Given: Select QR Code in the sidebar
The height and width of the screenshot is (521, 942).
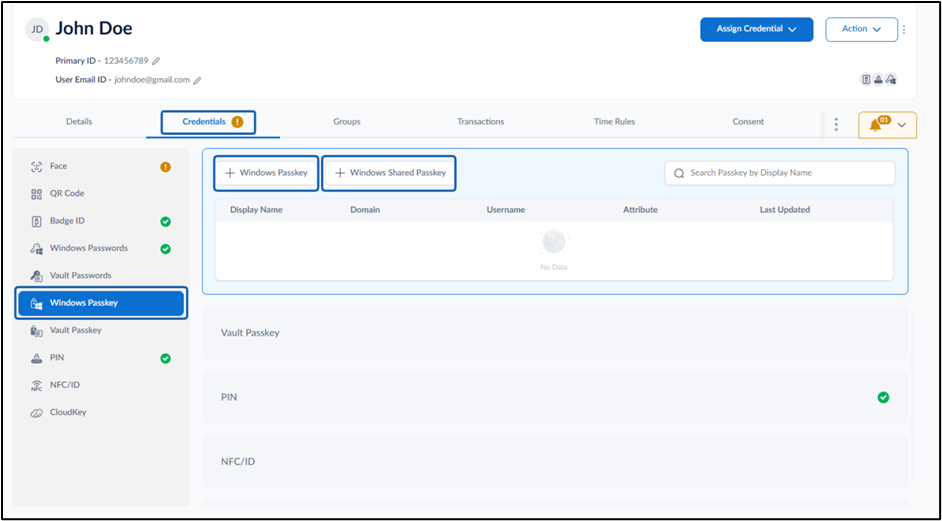Looking at the screenshot, I should point(101,193).
